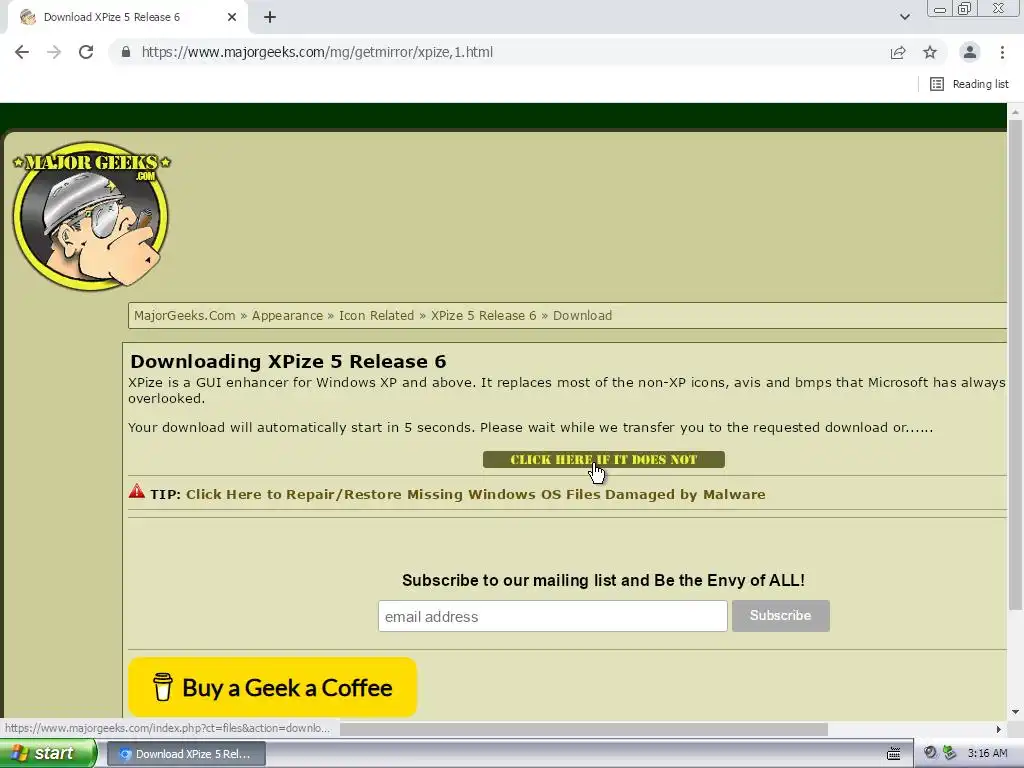Click the 3:16 AM clock
The image size is (1024, 768).
(x=987, y=754)
